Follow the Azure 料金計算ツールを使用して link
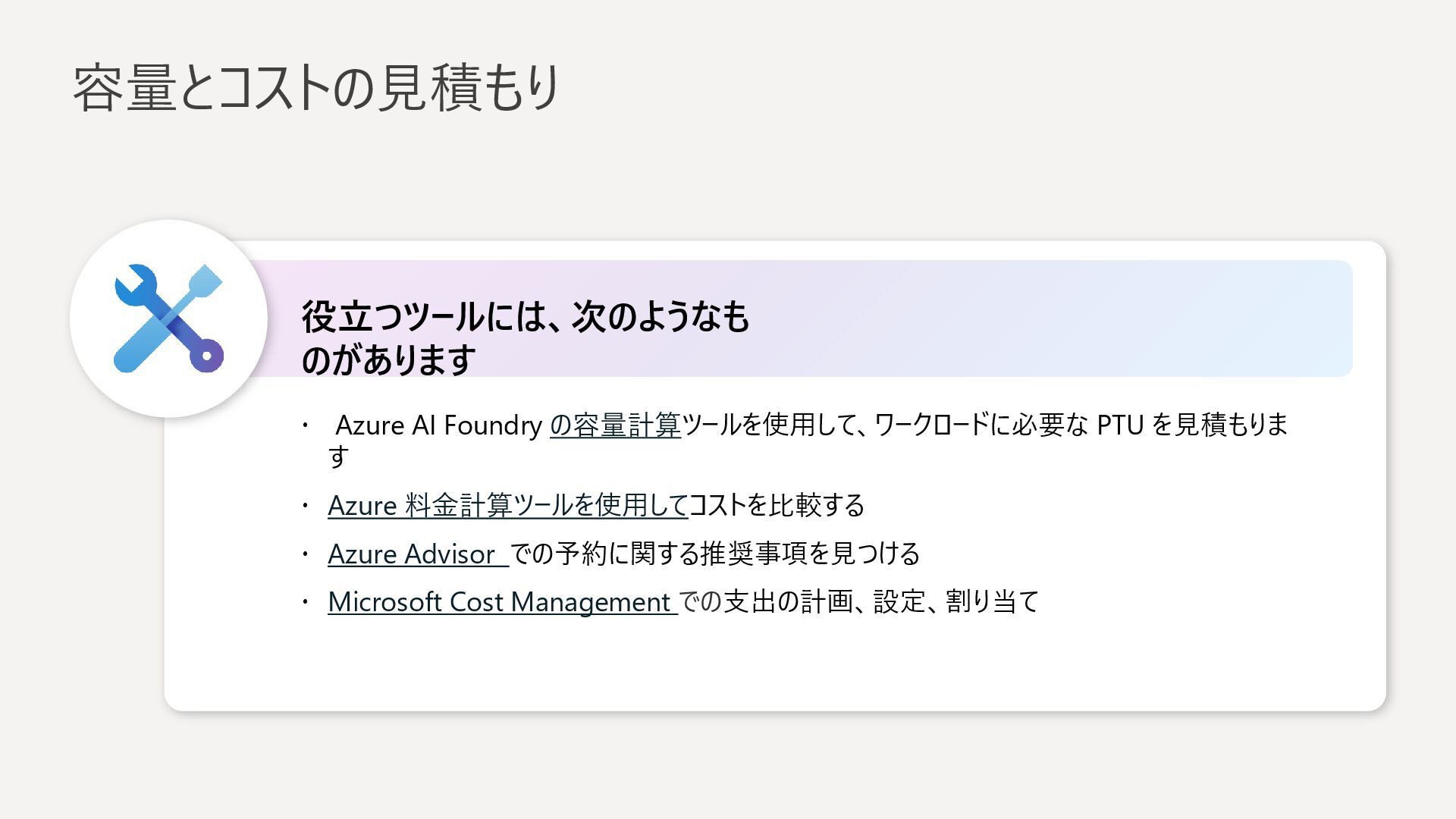 click(507, 506)
